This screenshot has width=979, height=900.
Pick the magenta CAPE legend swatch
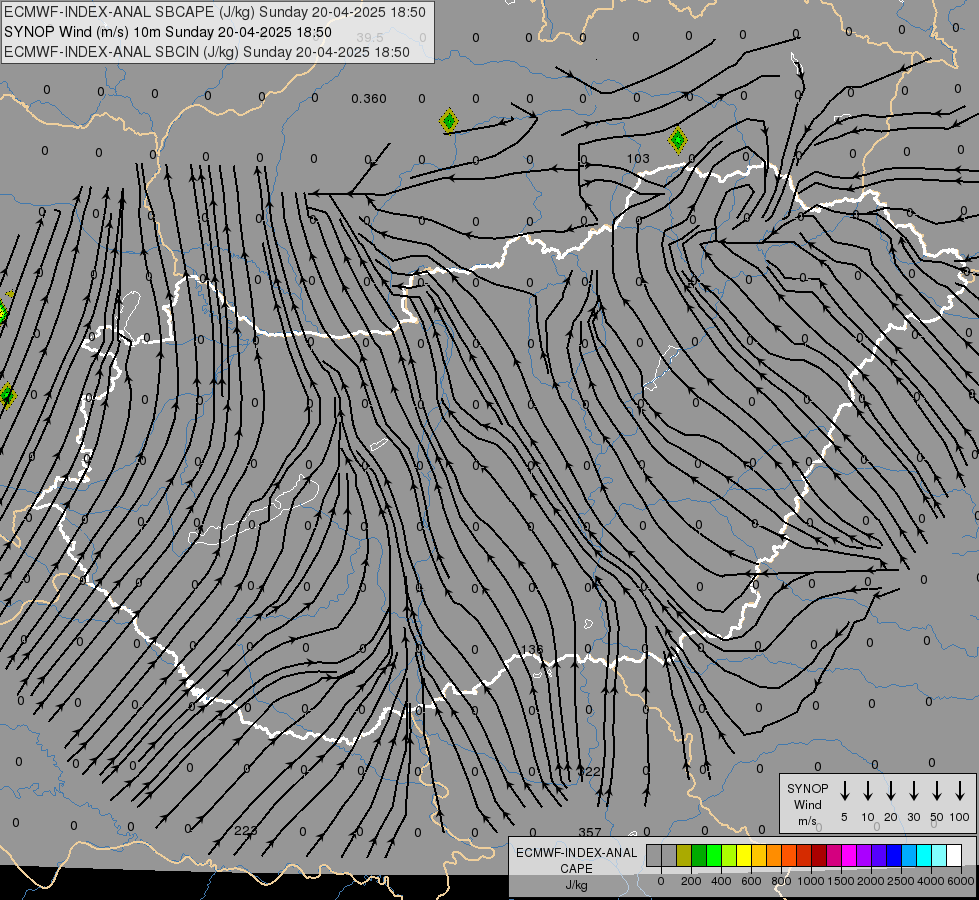[x=849, y=856]
